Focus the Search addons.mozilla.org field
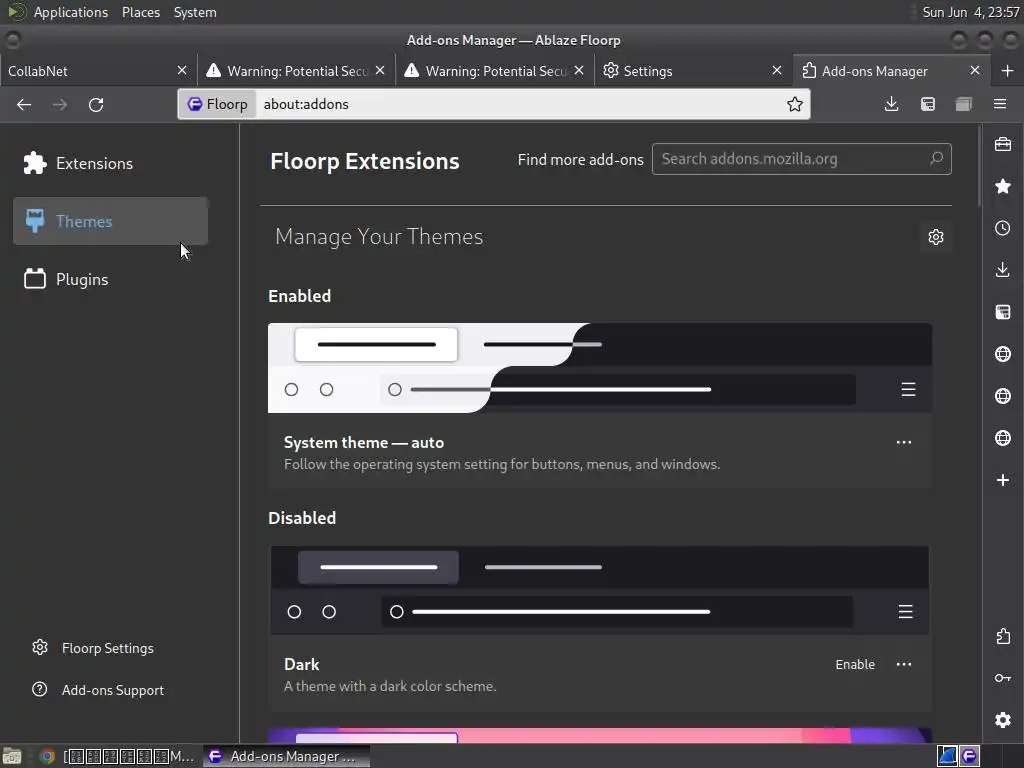Image resolution: width=1024 pixels, height=768 pixels. (801, 159)
